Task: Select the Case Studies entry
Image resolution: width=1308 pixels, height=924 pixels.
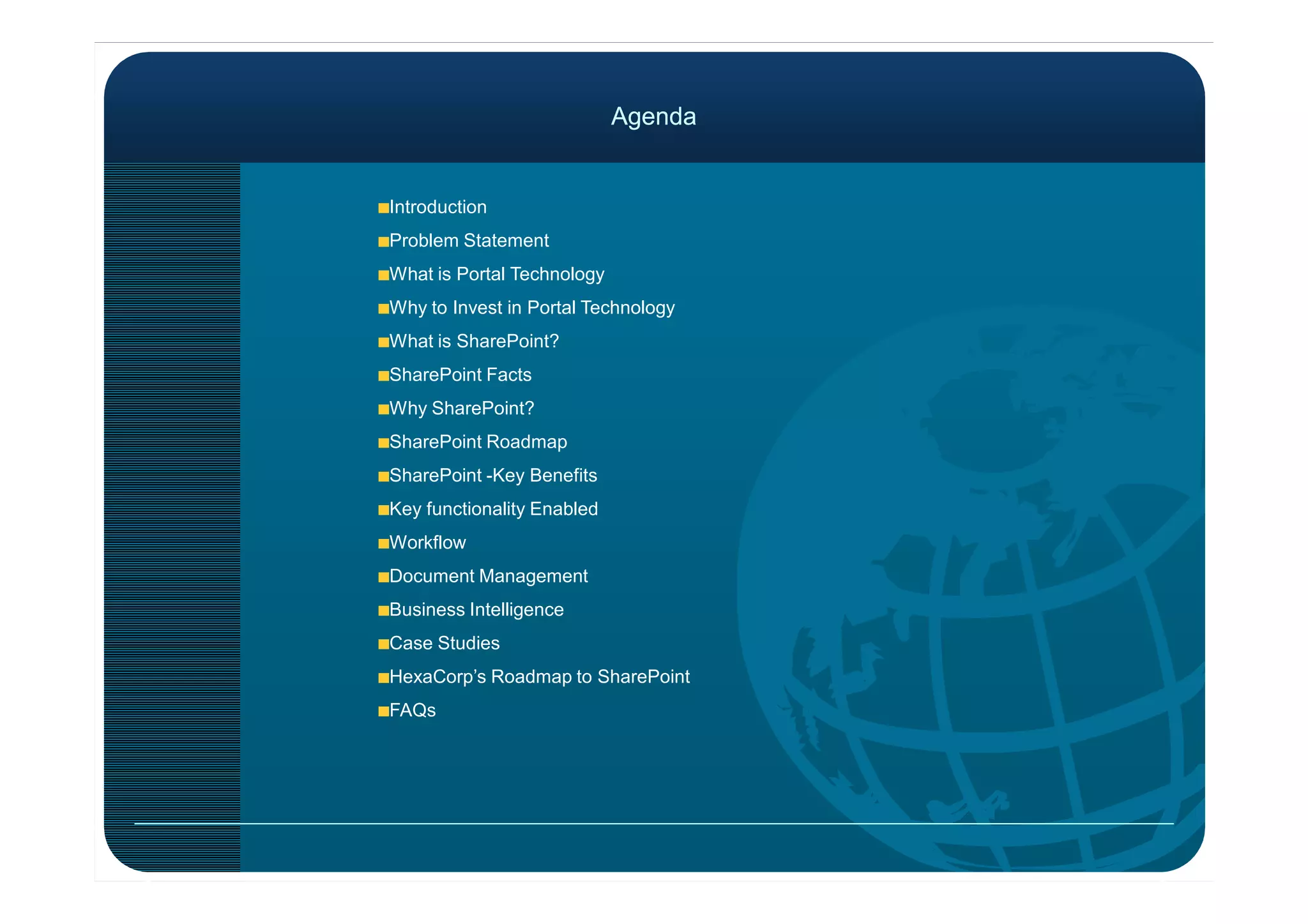Action: [444, 643]
